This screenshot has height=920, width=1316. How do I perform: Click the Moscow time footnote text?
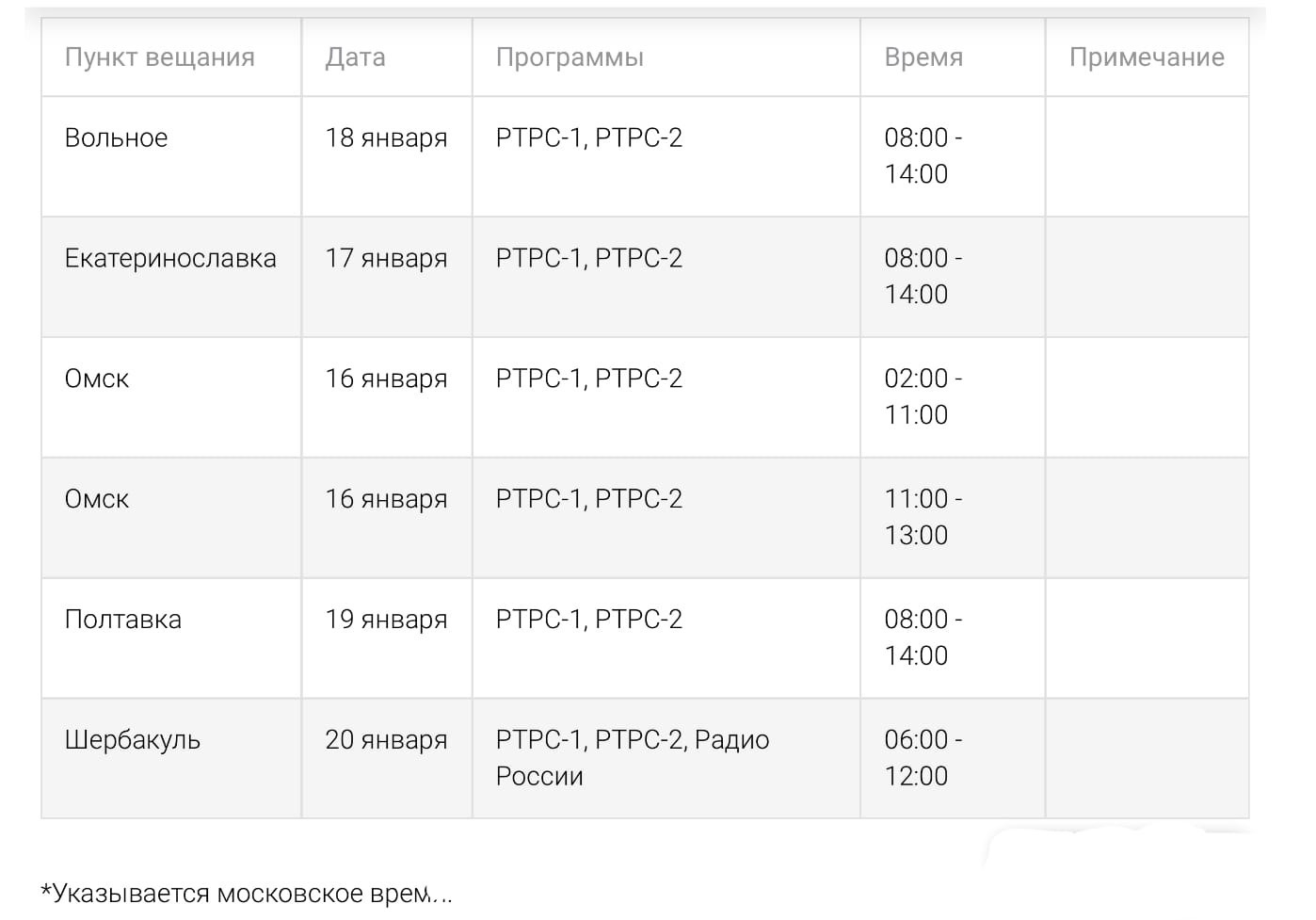(246, 893)
